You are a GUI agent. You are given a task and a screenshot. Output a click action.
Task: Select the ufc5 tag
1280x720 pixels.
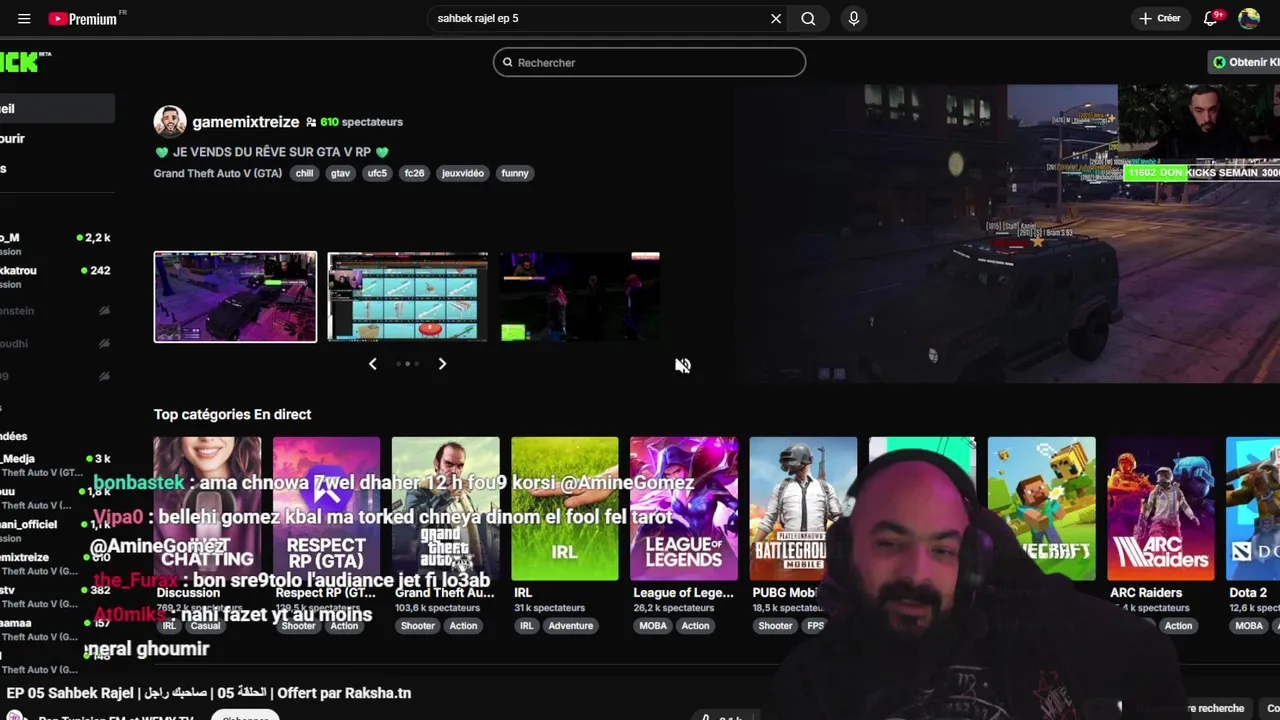coord(377,173)
